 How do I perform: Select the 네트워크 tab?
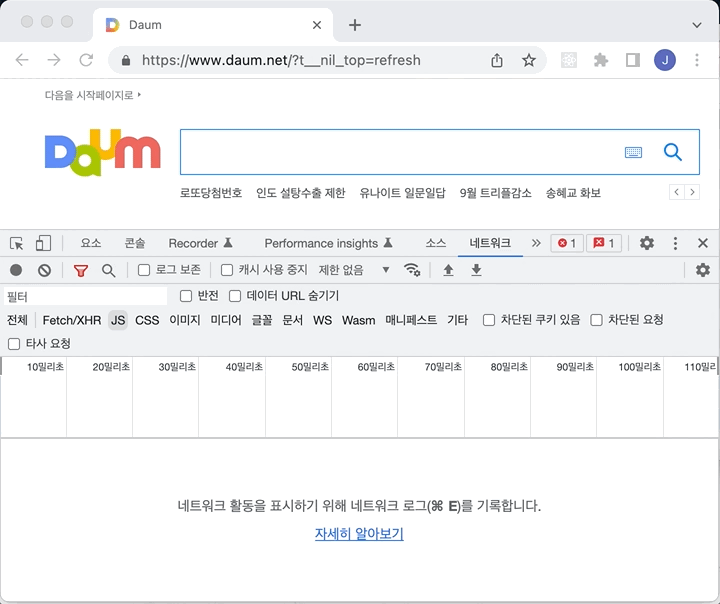[x=490, y=243]
